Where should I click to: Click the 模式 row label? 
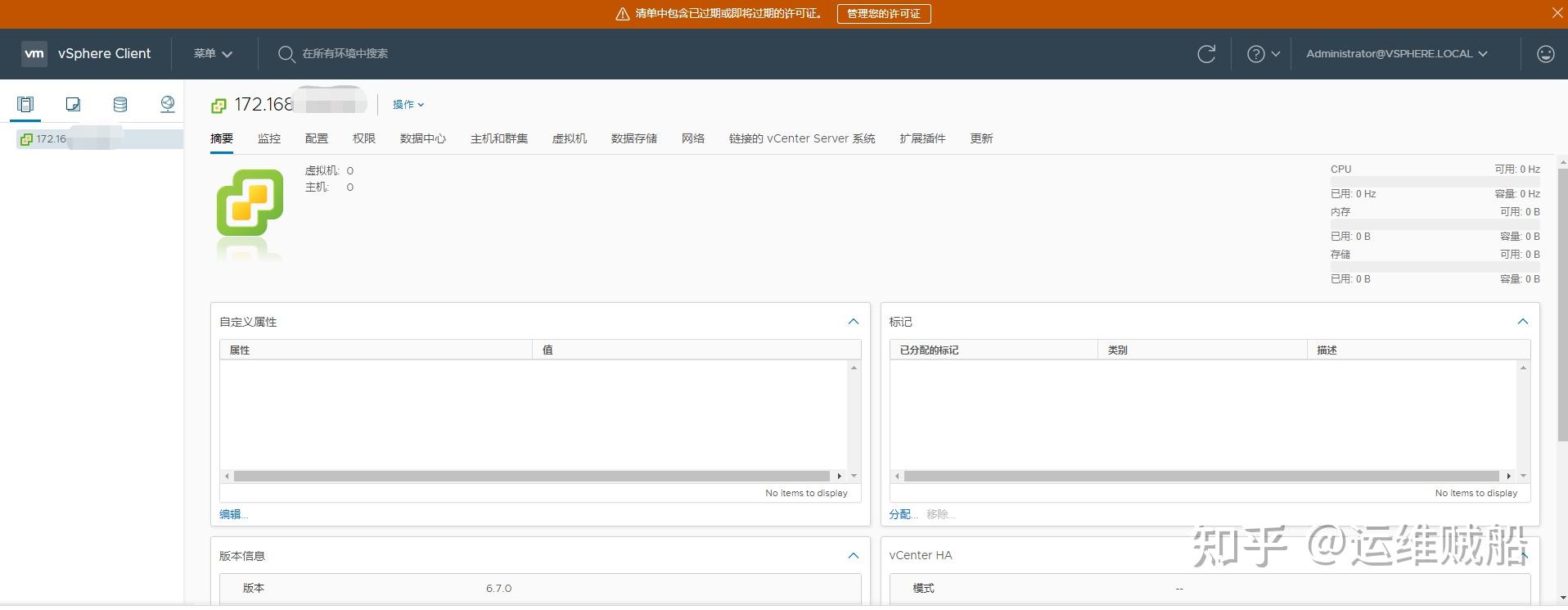(923, 589)
